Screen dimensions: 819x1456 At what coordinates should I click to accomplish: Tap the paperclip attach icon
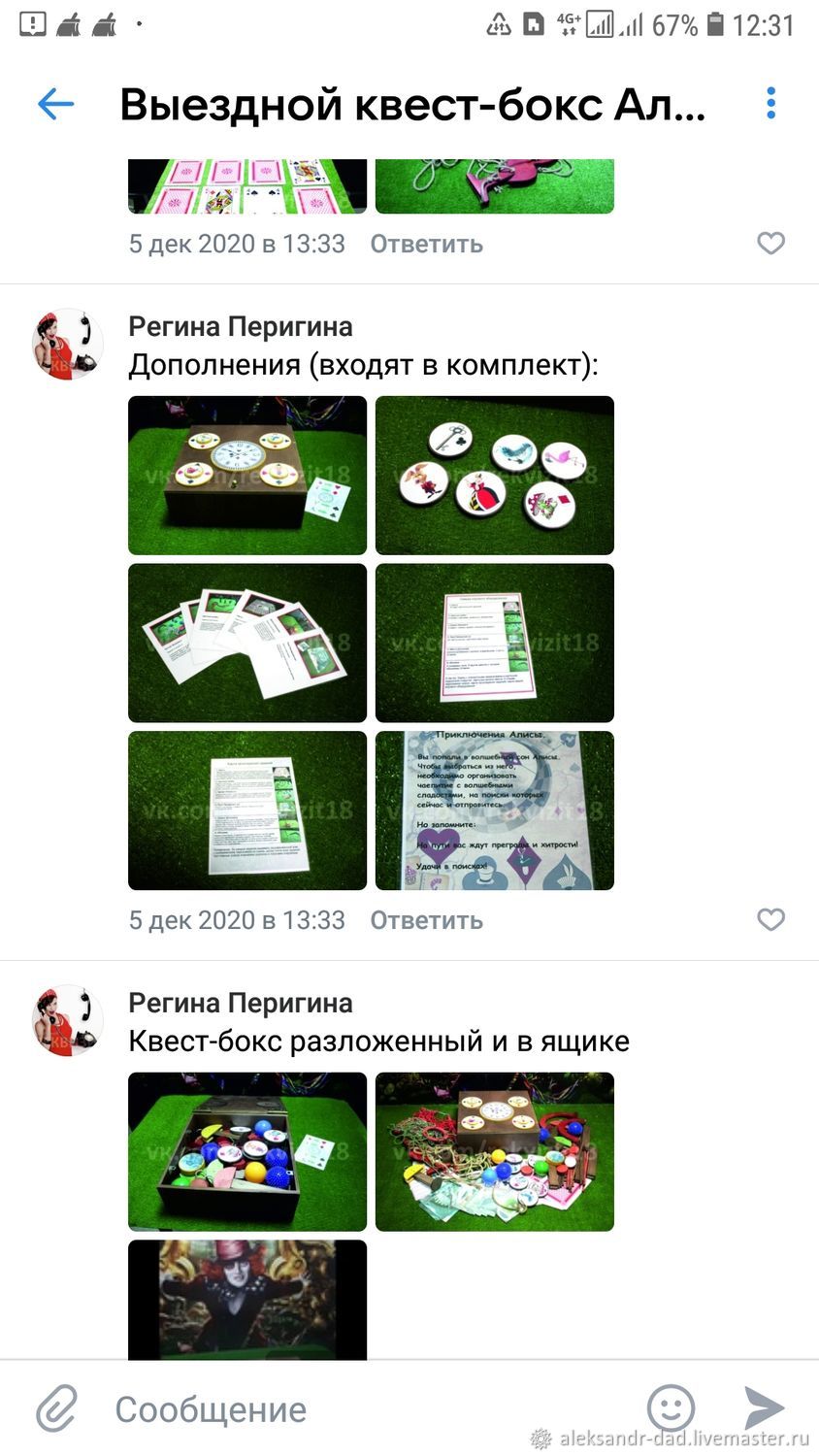(x=56, y=1408)
